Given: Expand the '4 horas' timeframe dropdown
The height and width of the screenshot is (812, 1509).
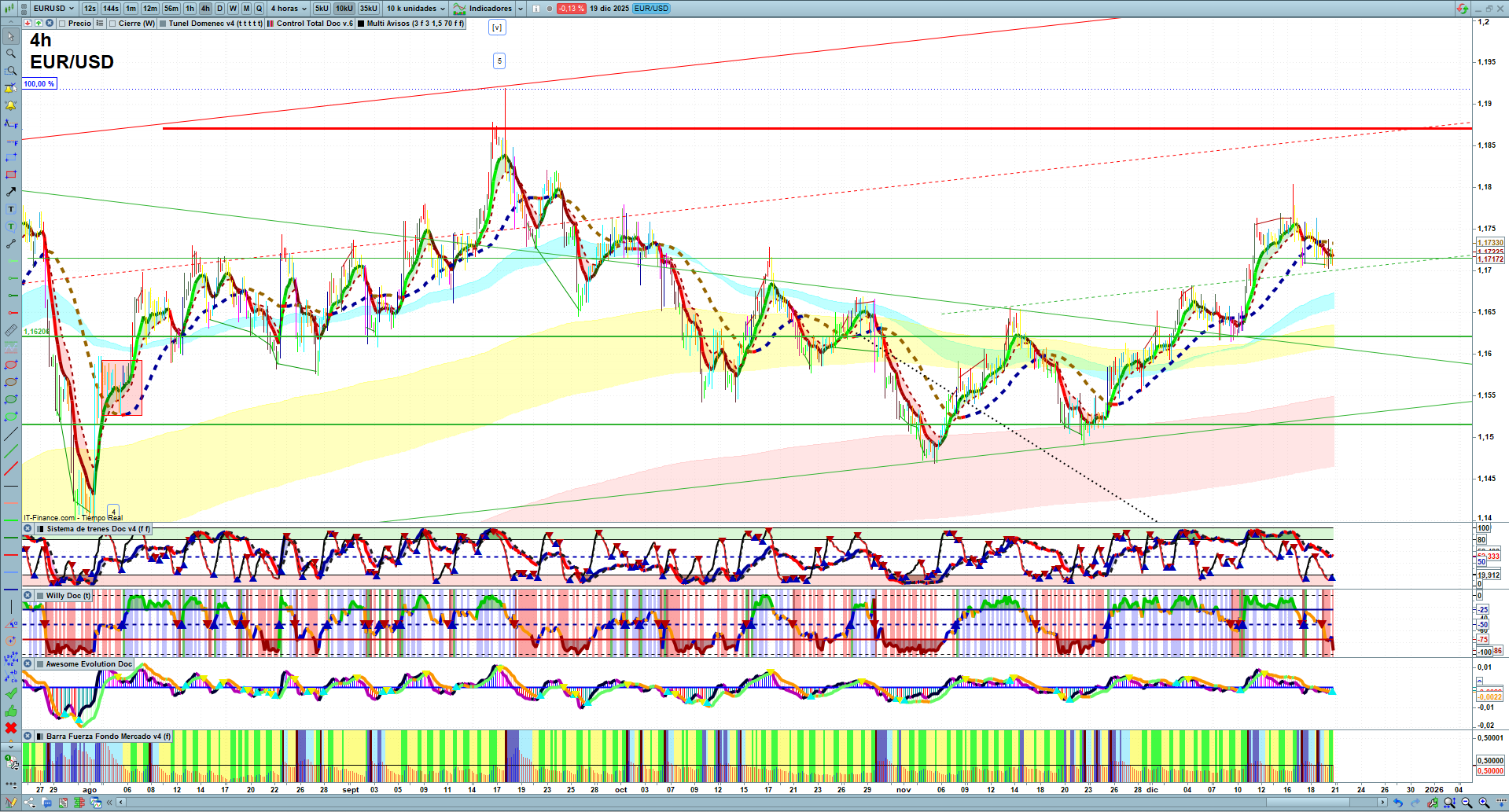Looking at the screenshot, I should pyautogui.click(x=289, y=9).
